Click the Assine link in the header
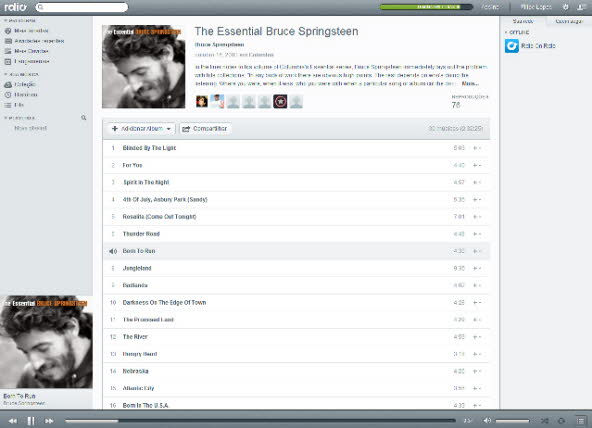 [490, 7]
